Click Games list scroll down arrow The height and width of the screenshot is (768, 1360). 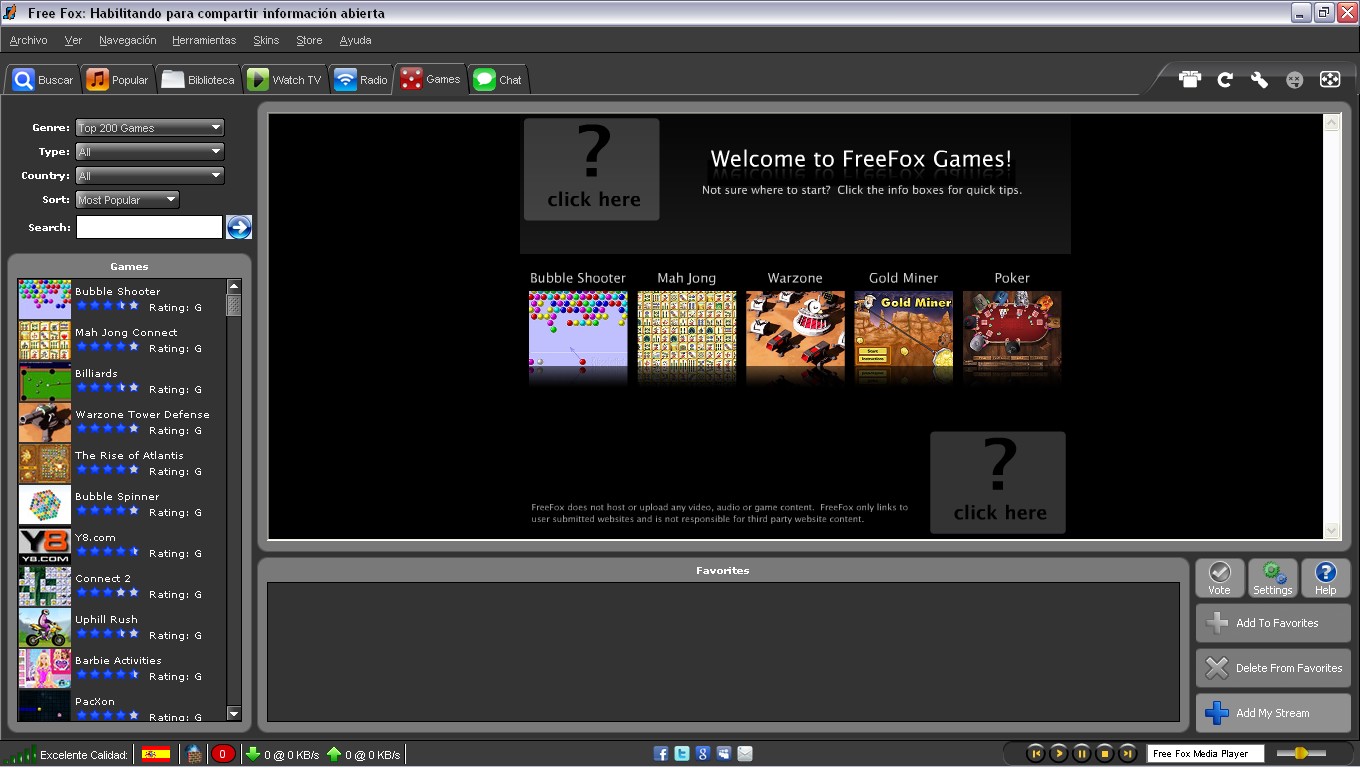pyautogui.click(x=234, y=714)
